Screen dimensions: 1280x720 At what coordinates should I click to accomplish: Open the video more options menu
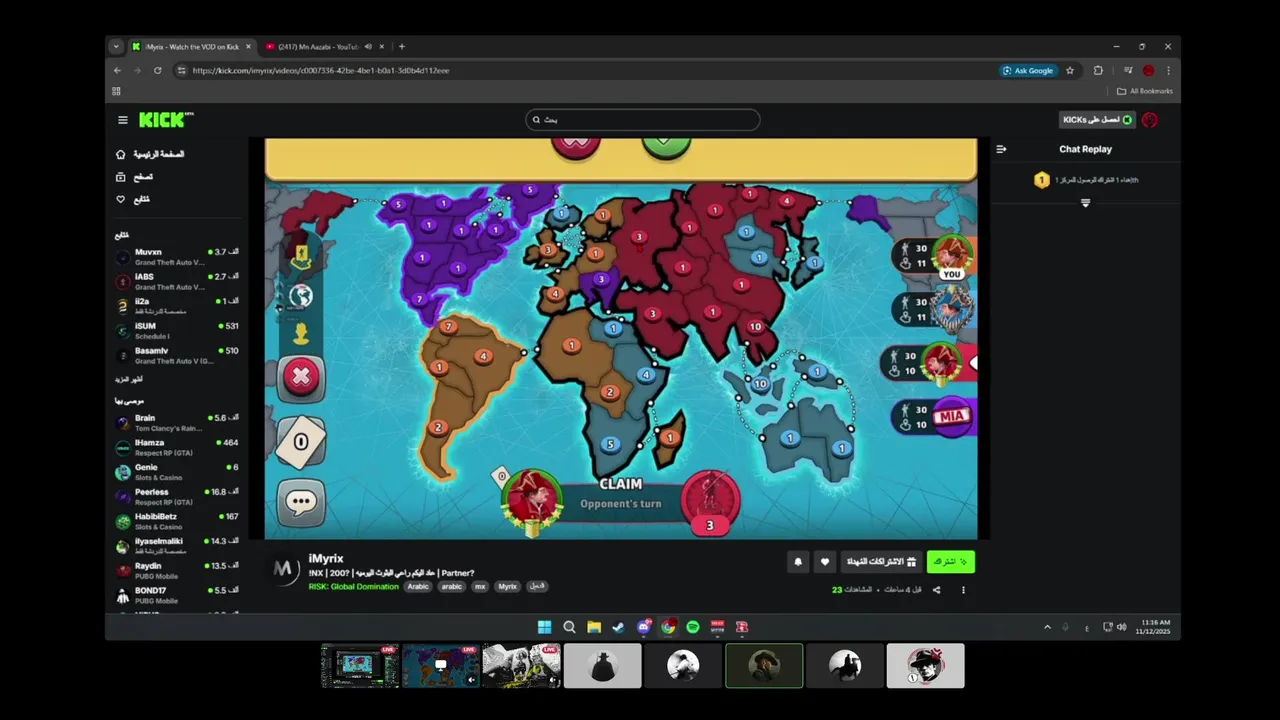tap(963, 590)
